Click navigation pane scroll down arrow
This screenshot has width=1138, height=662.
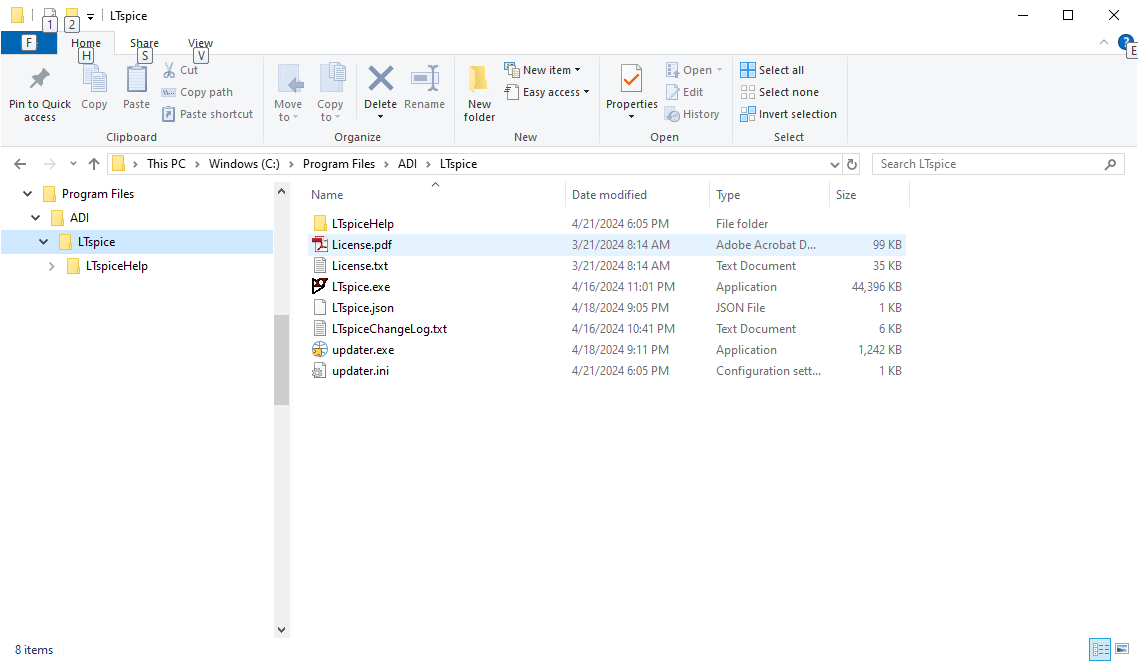pyautogui.click(x=282, y=630)
